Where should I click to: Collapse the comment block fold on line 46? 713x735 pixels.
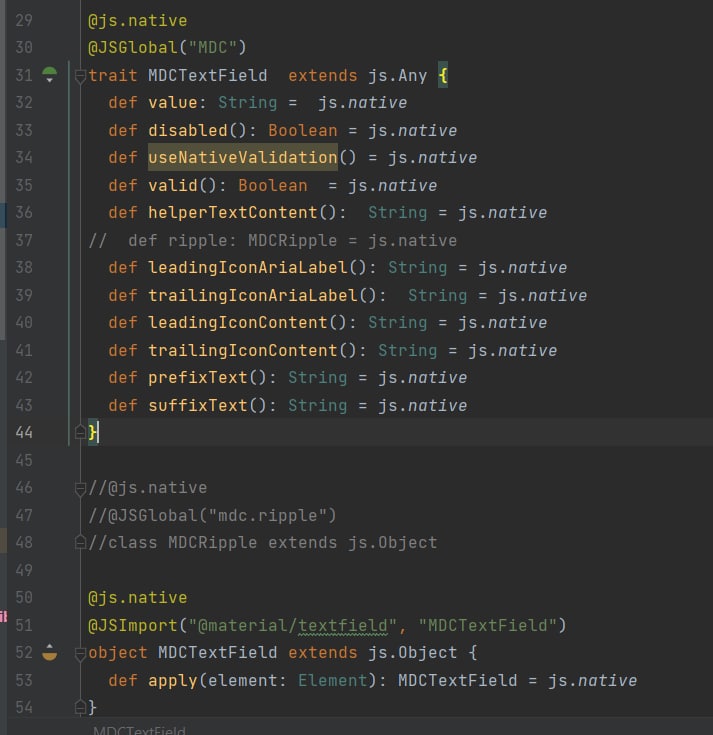coord(80,488)
